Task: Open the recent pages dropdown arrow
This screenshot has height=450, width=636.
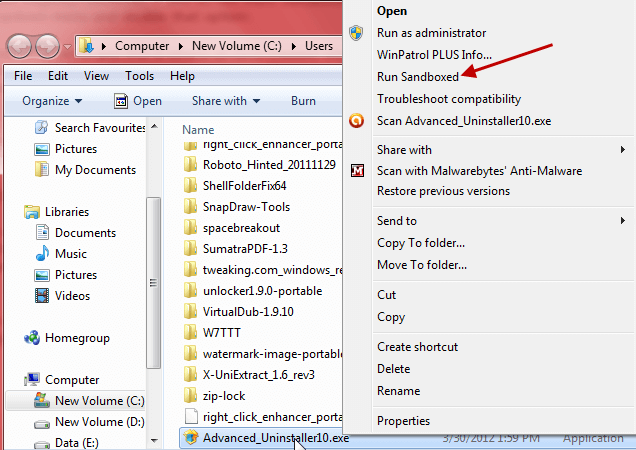Action: (67, 47)
